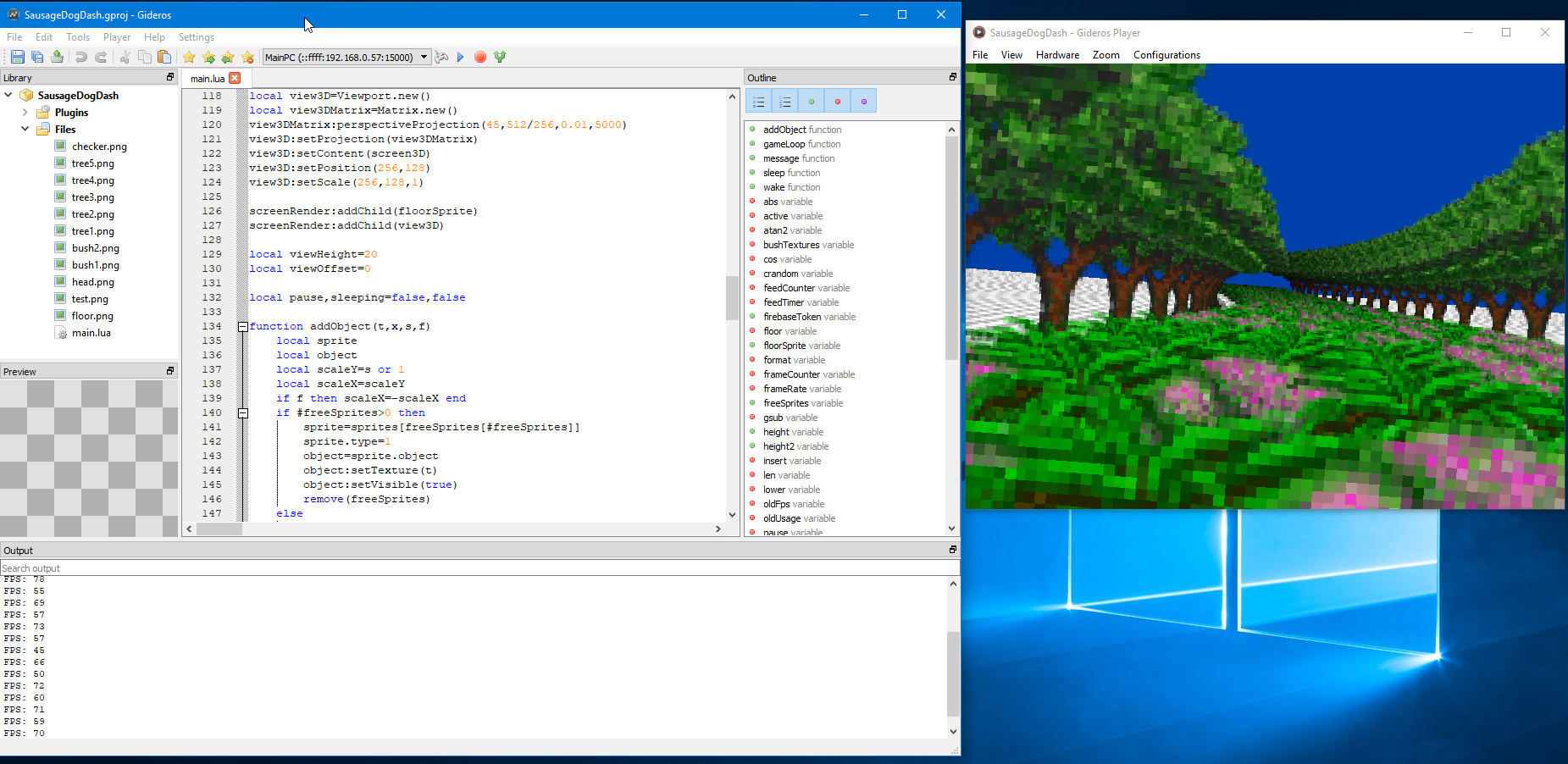Fold the addObject function at line 134
Image resolution: width=1568 pixels, height=764 pixels.
[243, 326]
